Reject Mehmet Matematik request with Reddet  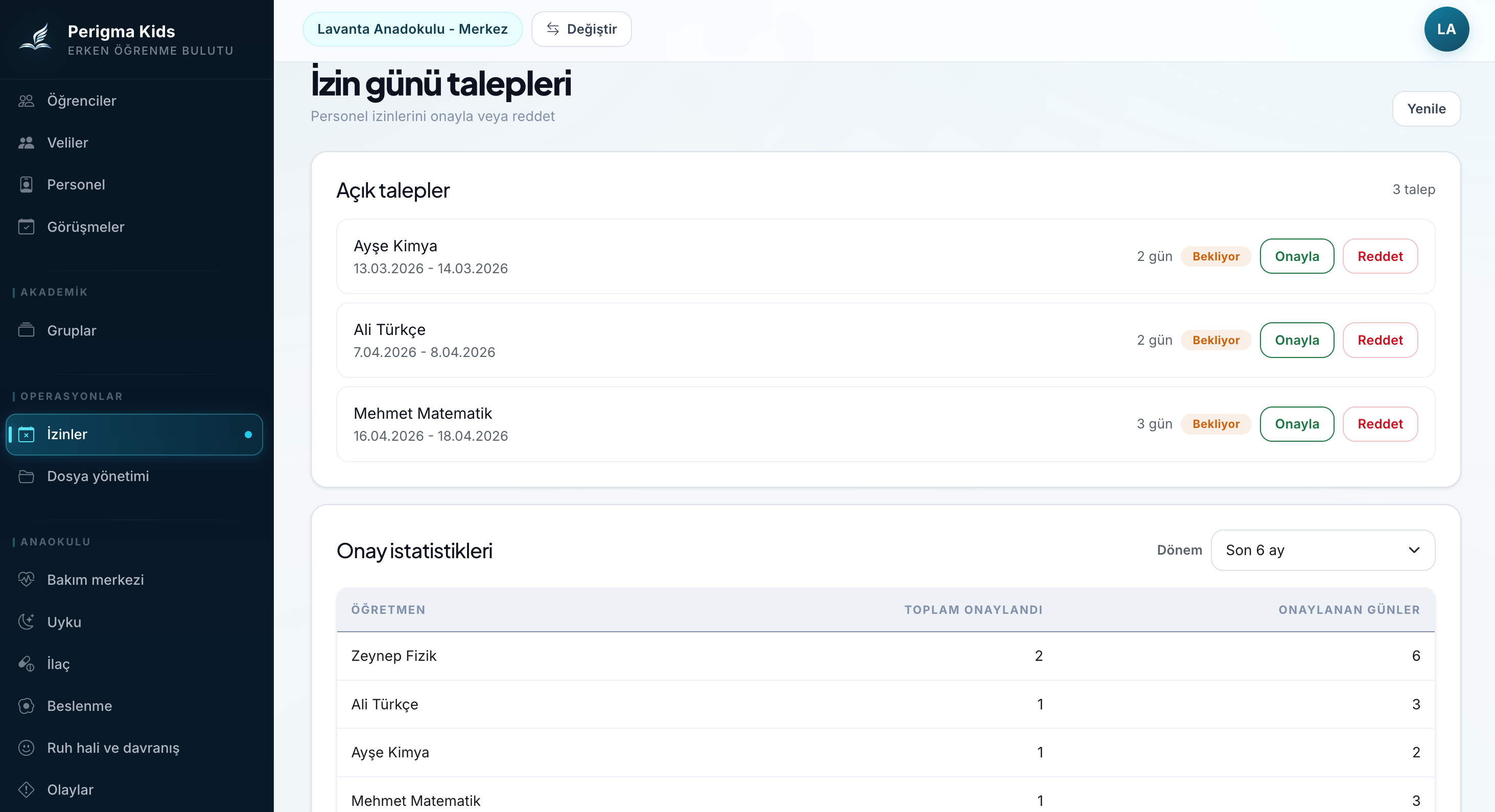tap(1380, 424)
